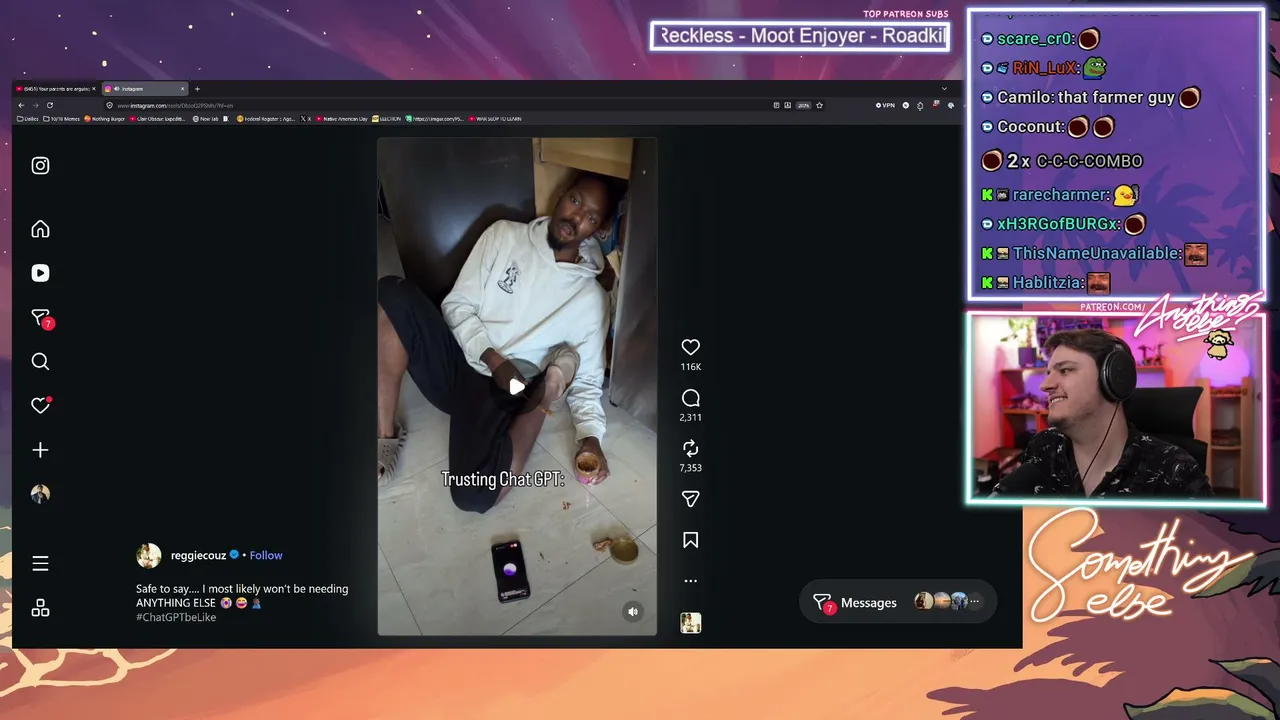This screenshot has width=1280, height=720.
Task: Open the Reels icon in sidebar
Action: coord(40,273)
